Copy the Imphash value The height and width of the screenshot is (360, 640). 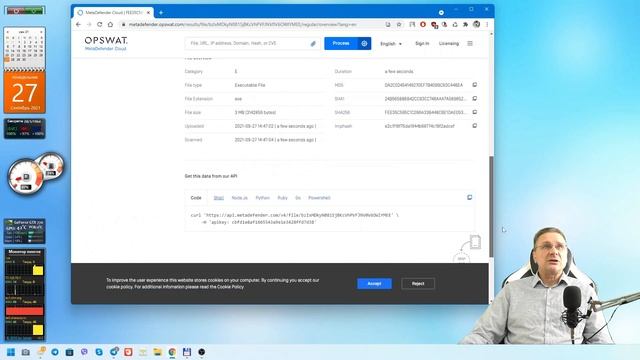click(x=475, y=126)
